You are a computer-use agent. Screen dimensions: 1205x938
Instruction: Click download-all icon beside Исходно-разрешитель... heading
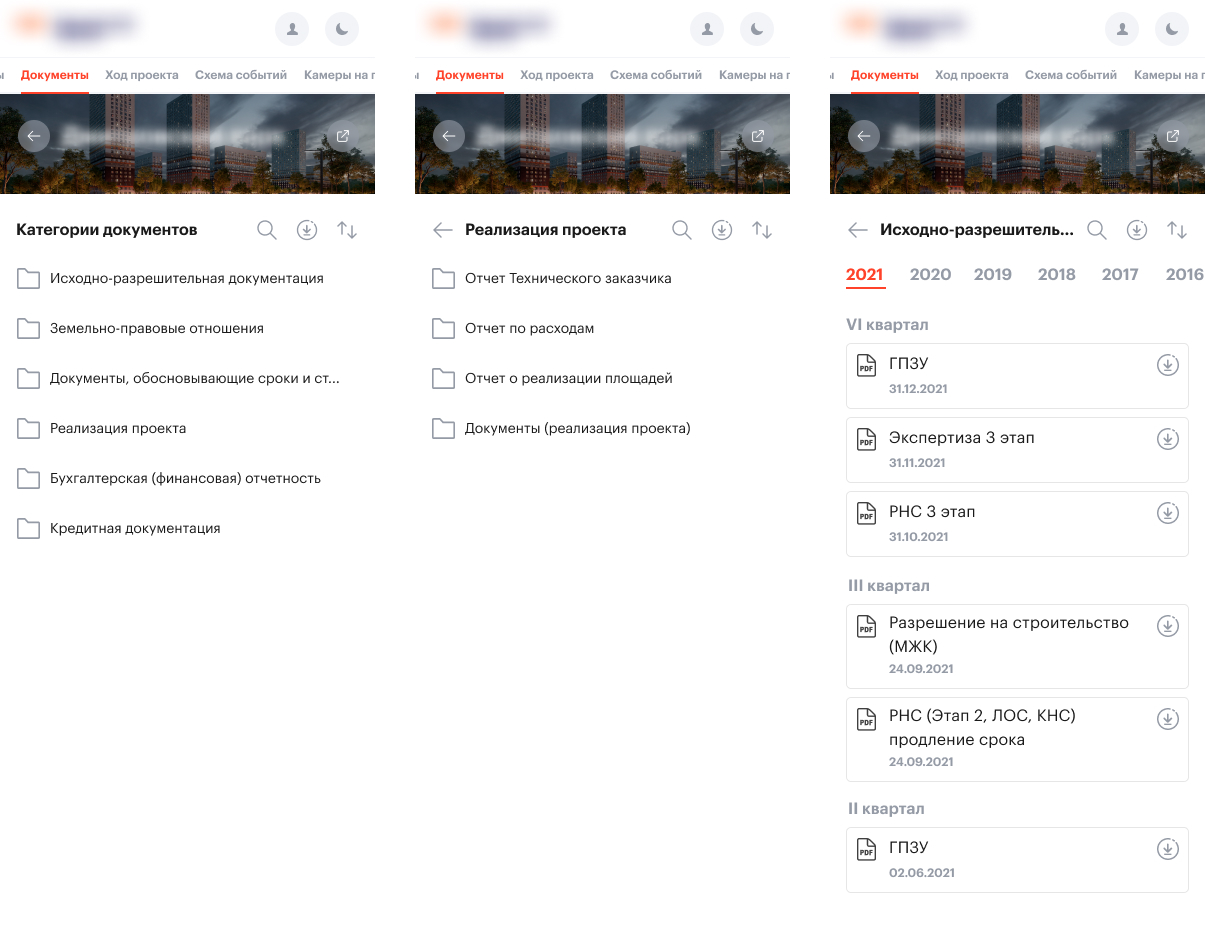(1137, 230)
